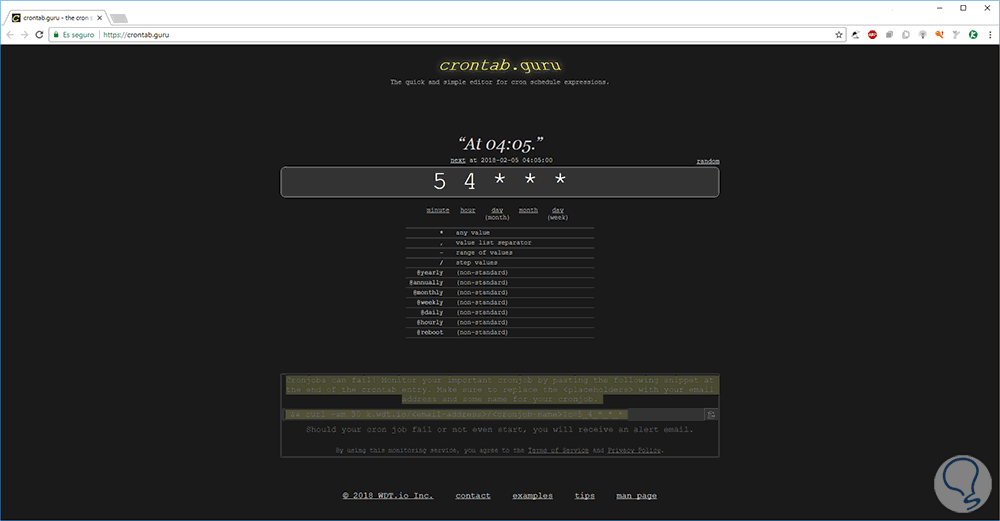Click the orange key extension icon
This screenshot has width=1000, height=521.
click(939, 34)
